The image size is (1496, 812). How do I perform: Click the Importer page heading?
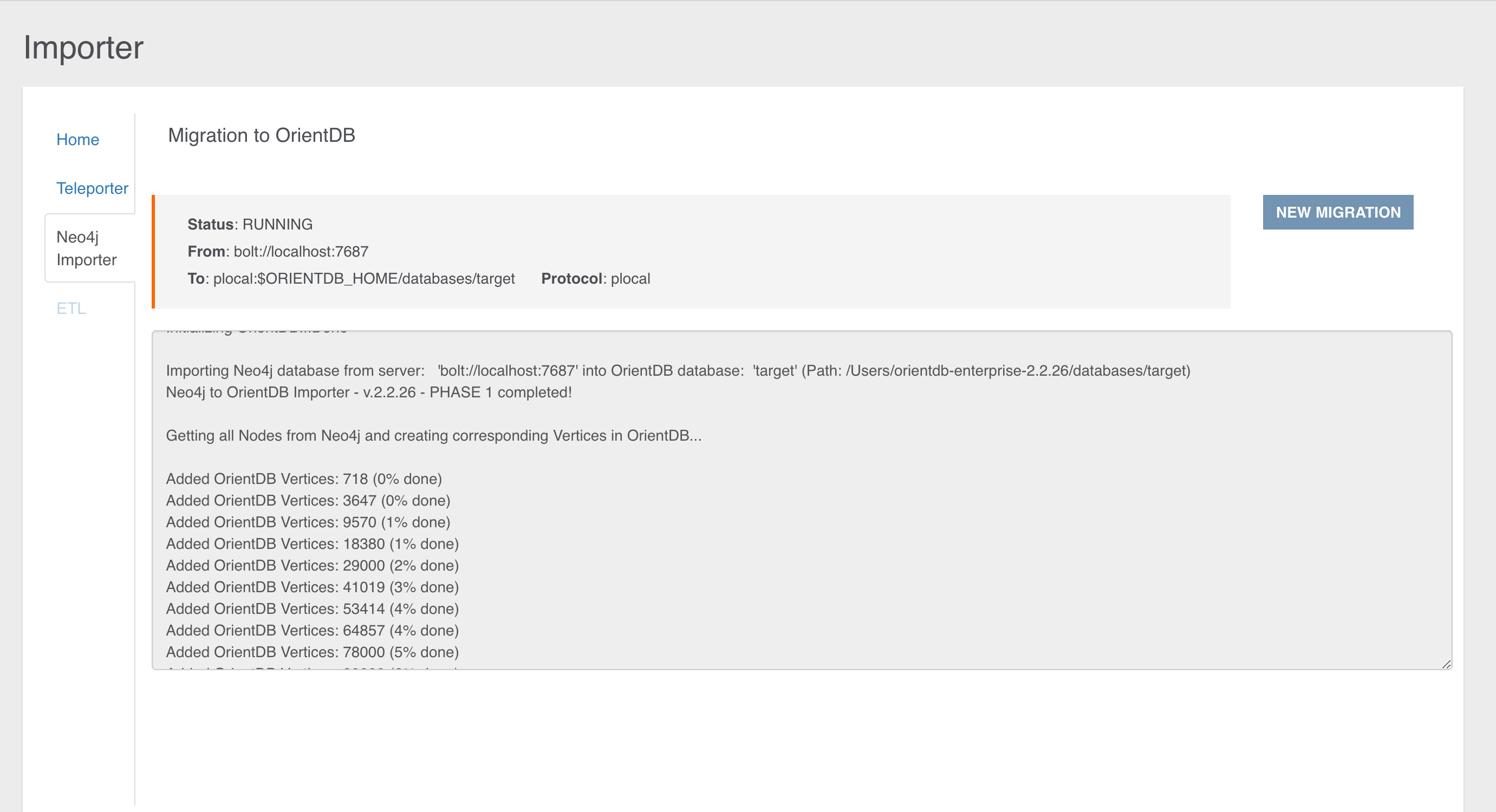coord(83,48)
